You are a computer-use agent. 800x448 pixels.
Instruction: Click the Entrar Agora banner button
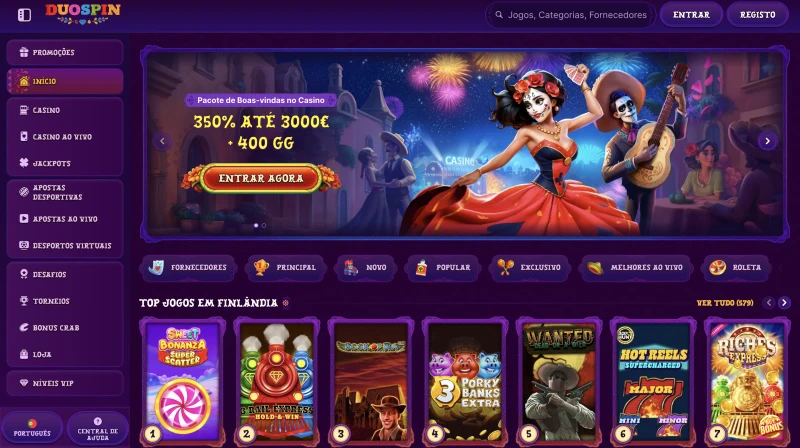pyautogui.click(x=261, y=178)
